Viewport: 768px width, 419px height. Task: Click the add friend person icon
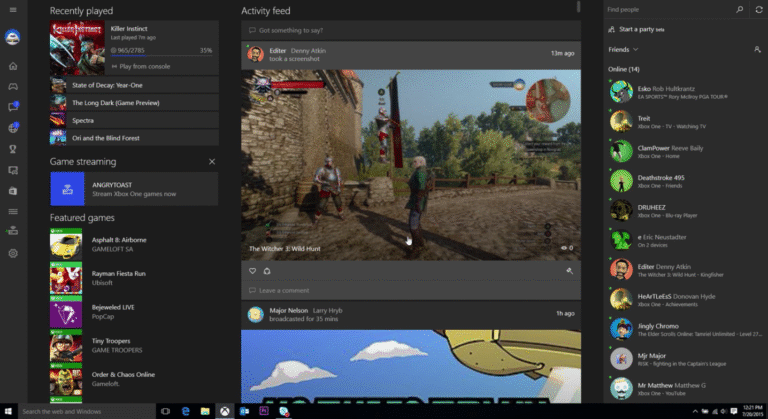coord(757,49)
